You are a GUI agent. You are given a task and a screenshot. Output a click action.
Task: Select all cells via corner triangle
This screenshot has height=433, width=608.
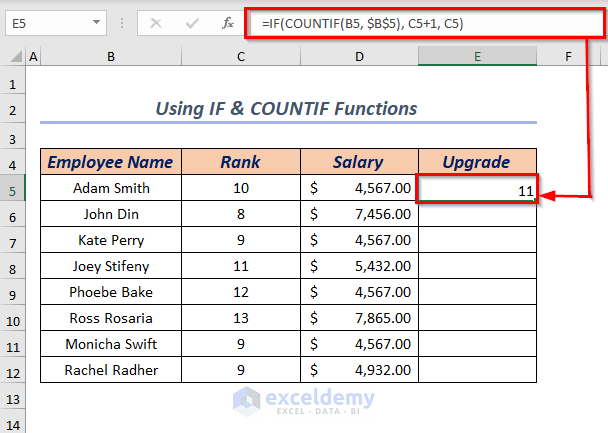pos(16,57)
